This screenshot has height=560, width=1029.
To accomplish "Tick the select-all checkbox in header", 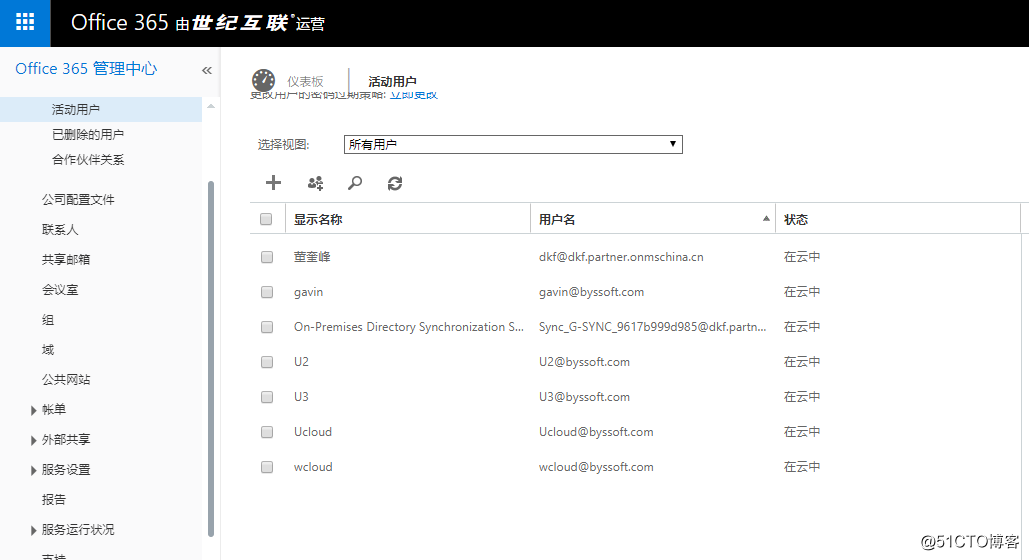I will [x=266, y=219].
